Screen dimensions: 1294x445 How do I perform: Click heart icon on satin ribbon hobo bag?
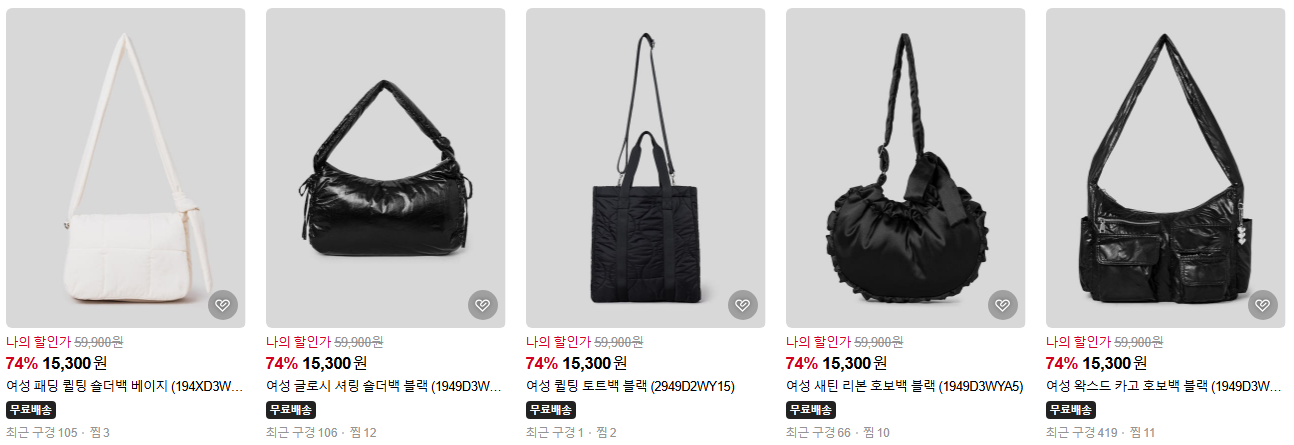point(1003,305)
